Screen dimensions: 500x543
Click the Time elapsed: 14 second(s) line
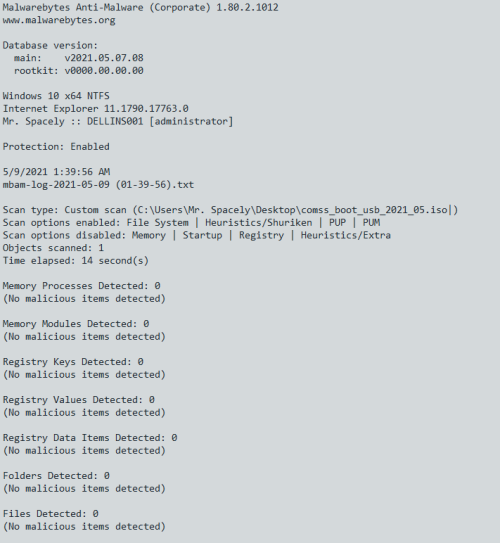[x=76, y=260]
